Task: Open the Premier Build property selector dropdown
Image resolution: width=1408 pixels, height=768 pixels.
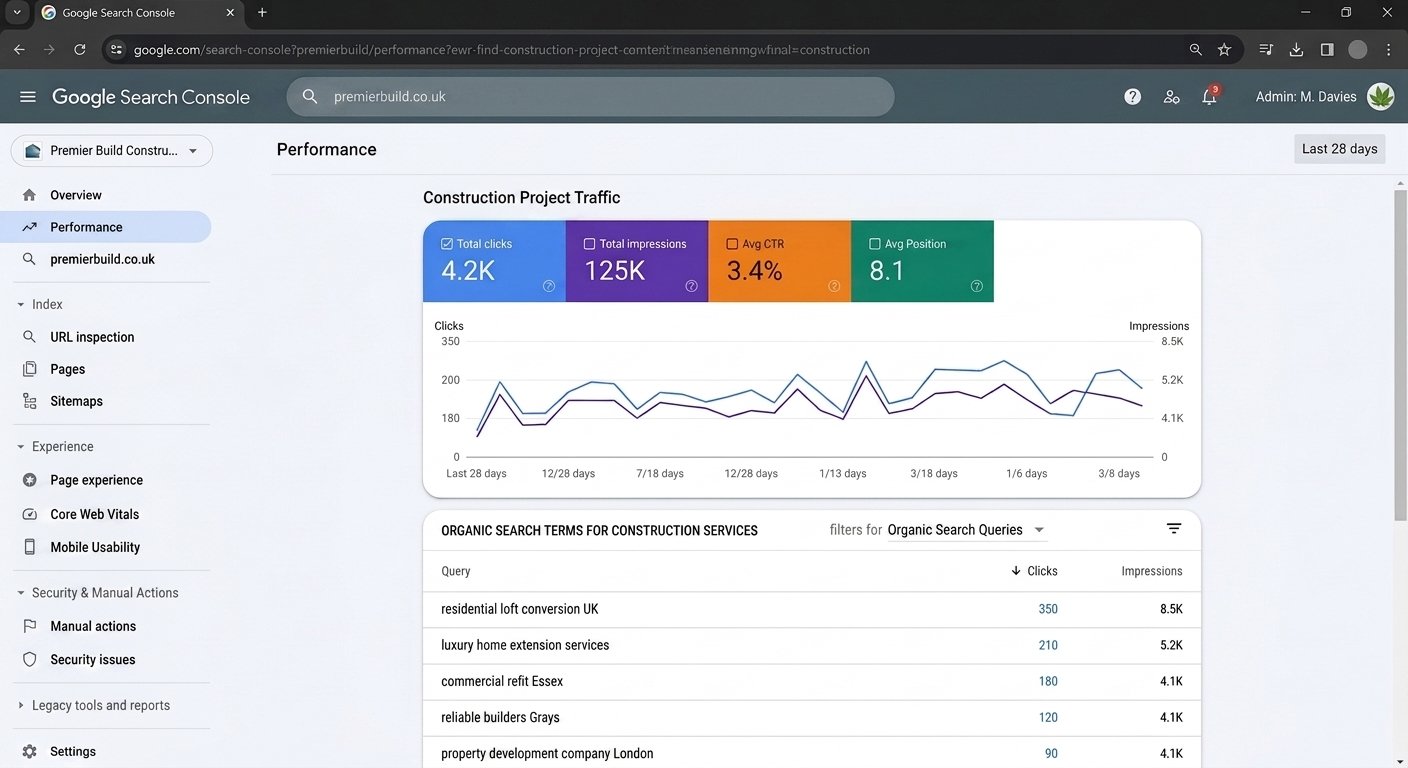Action: (x=112, y=151)
